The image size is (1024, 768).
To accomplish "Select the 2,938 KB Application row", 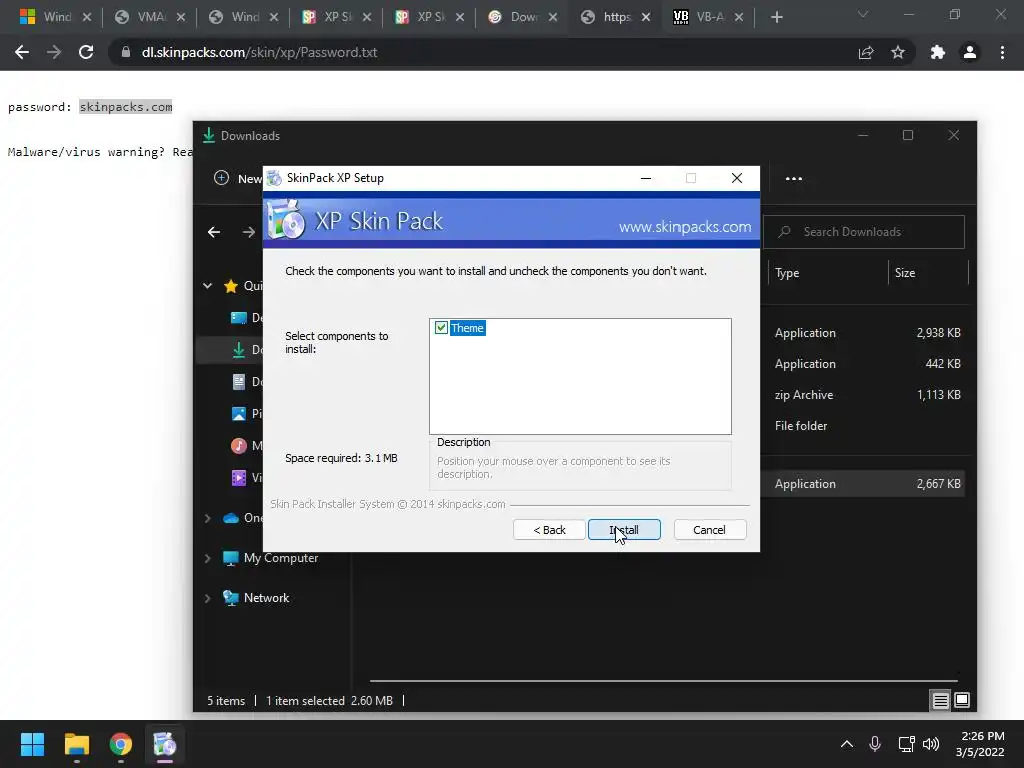I will point(863,333).
